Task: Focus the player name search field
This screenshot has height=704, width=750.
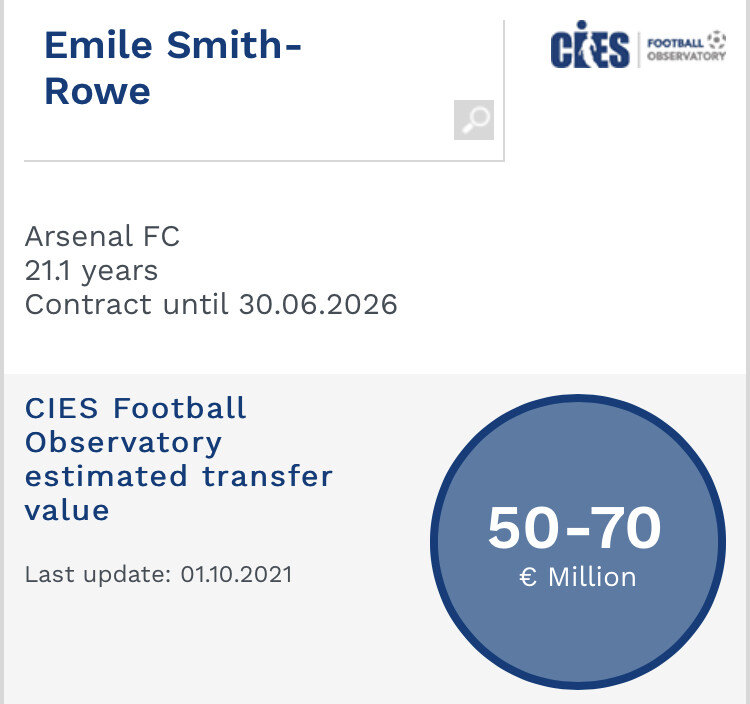Action: pyautogui.click(x=264, y=90)
